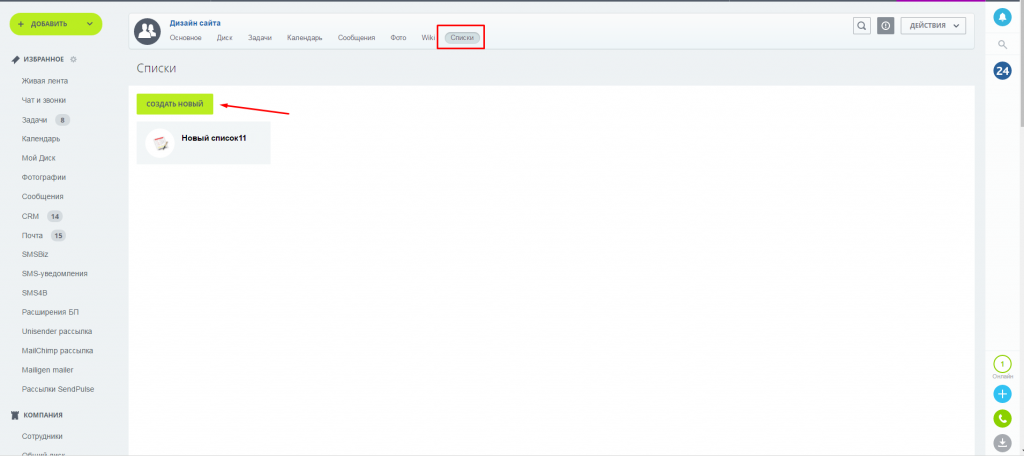Click the gray download icon
1024x456 pixels.
click(1002, 442)
